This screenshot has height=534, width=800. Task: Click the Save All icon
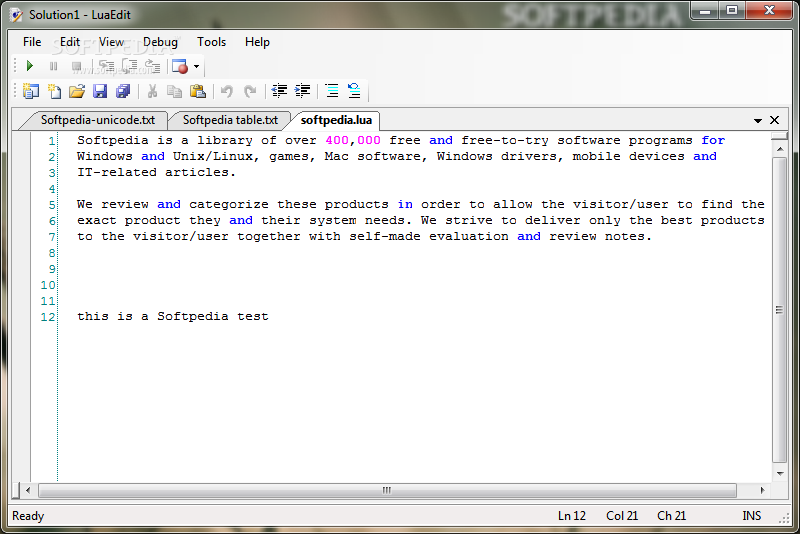point(123,91)
